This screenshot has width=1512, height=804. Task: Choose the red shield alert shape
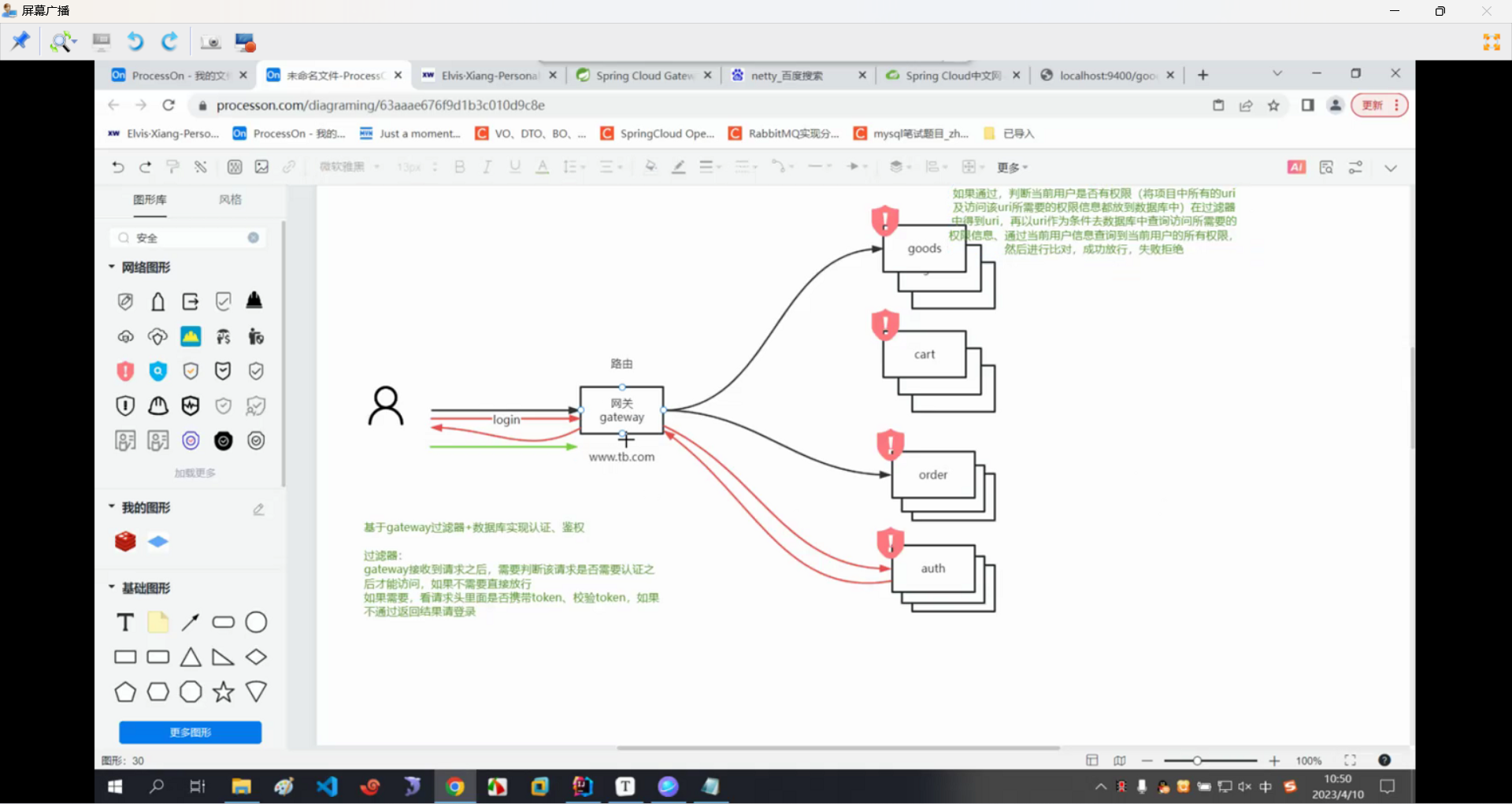pyautogui.click(x=125, y=371)
